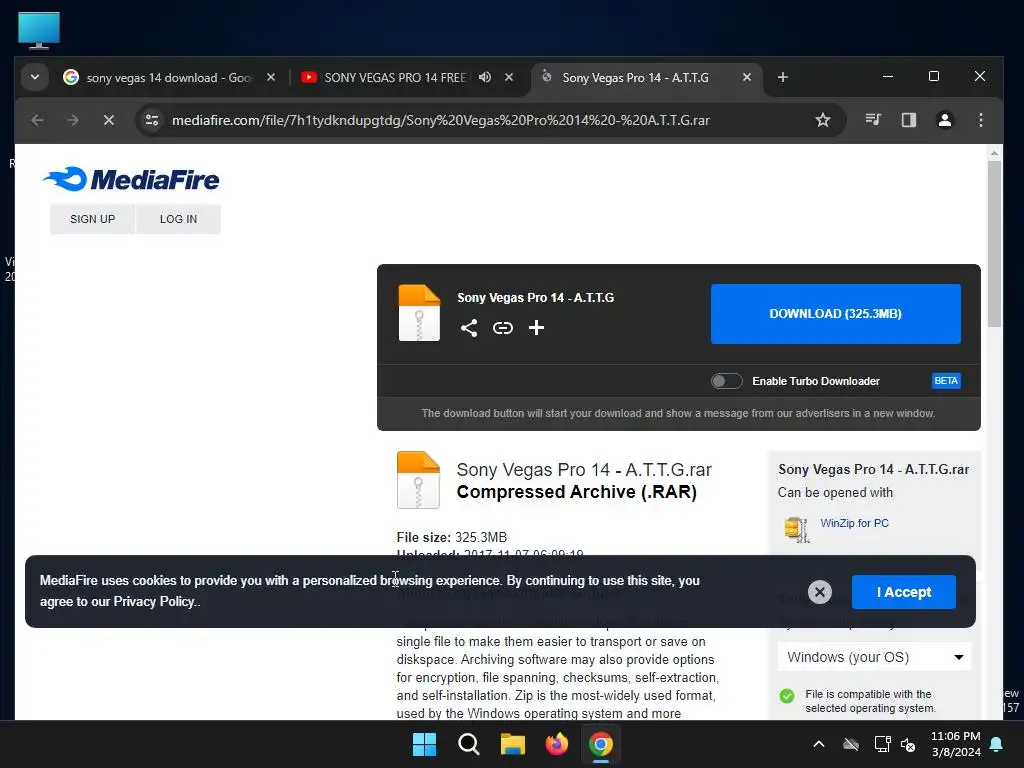View site information icon in address bar
Image resolution: width=1024 pixels, height=768 pixels.
(x=152, y=120)
